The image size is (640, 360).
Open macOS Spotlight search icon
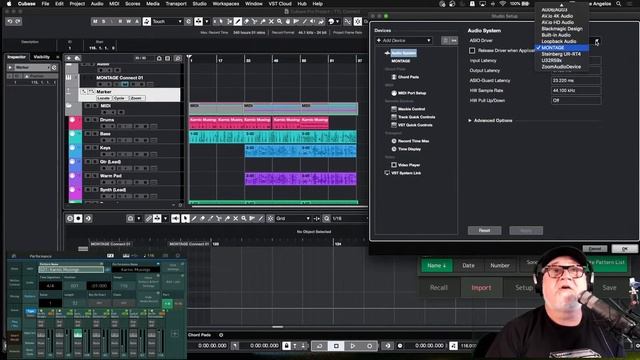pos(618,4)
